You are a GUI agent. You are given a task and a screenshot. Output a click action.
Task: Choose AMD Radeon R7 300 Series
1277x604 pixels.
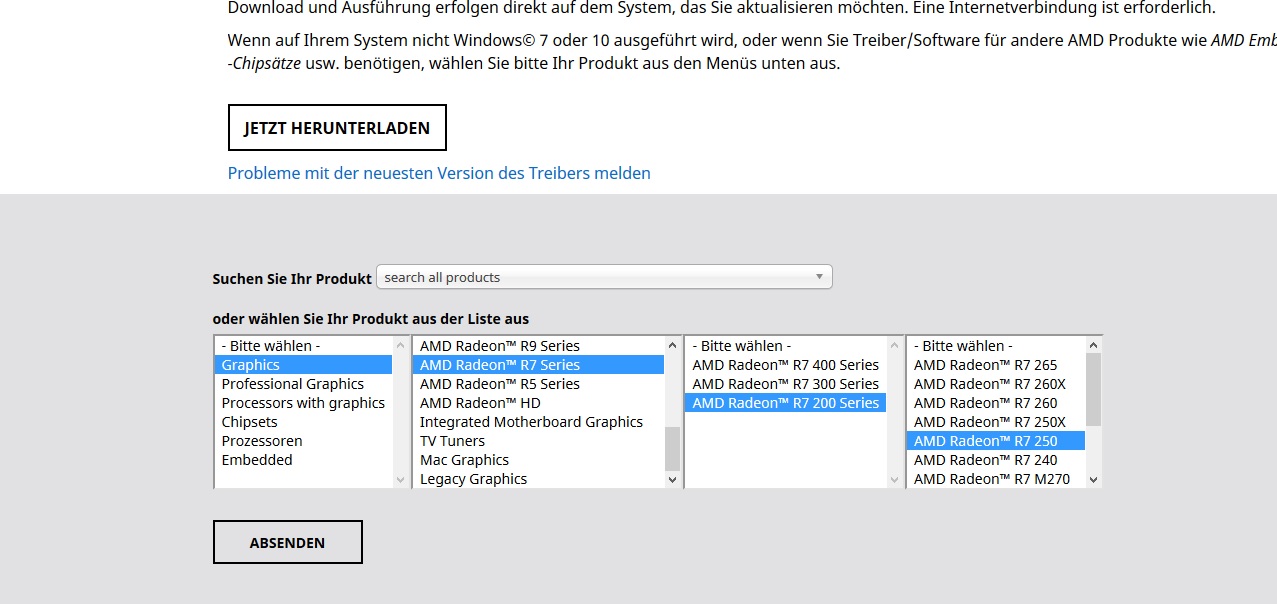point(786,384)
